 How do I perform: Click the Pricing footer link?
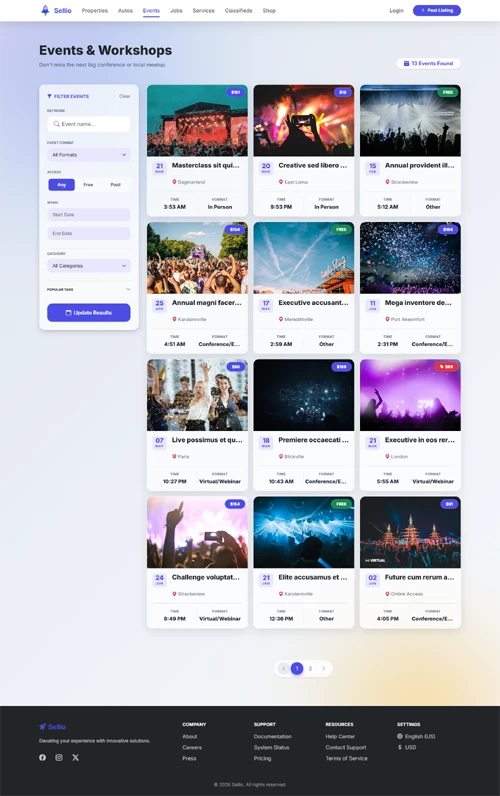click(262, 758)
